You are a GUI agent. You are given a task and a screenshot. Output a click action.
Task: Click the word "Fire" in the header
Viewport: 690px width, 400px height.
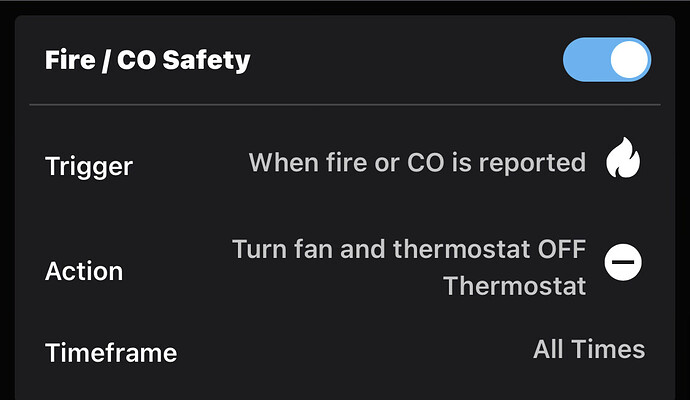click(x=67, y=60)
